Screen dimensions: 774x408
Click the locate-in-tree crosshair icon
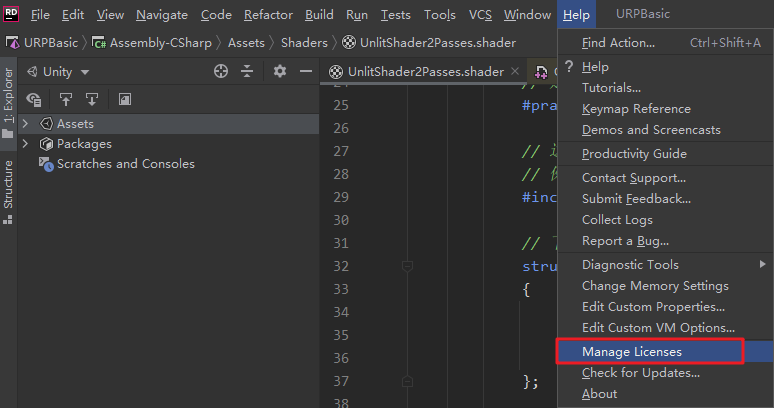(221, 72)
